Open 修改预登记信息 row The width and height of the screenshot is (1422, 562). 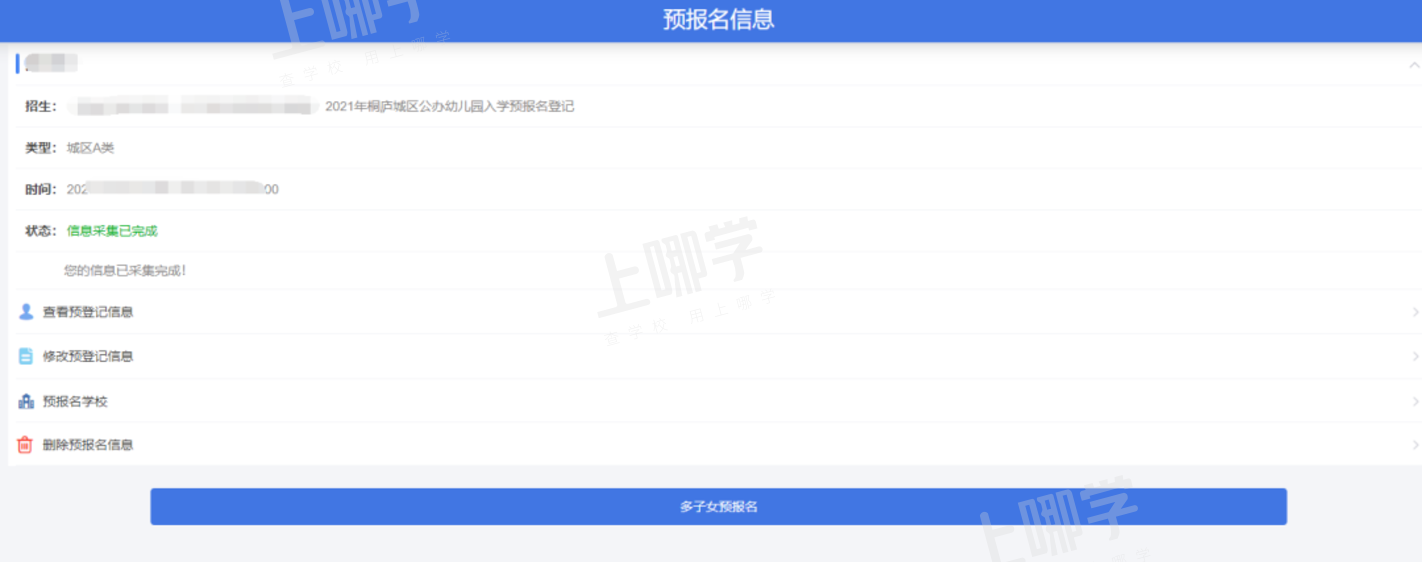coord(715,356)
